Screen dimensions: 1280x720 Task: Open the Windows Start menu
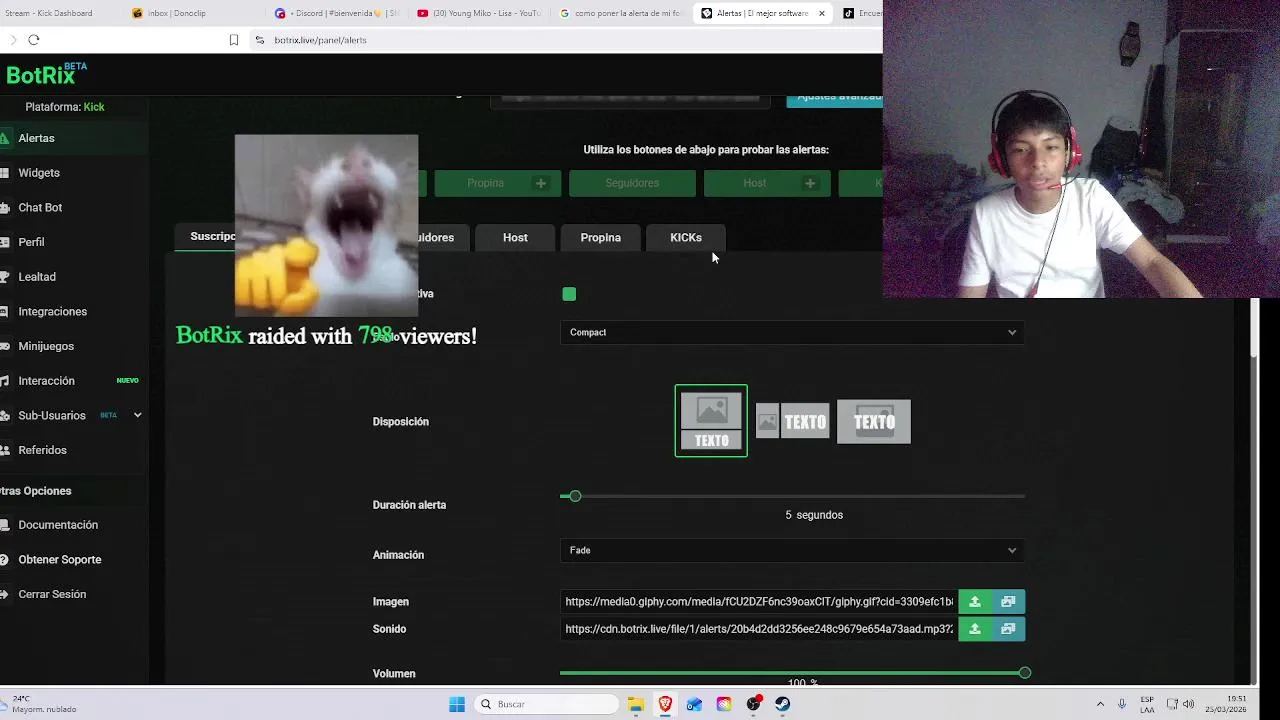[x=457, y=704]
